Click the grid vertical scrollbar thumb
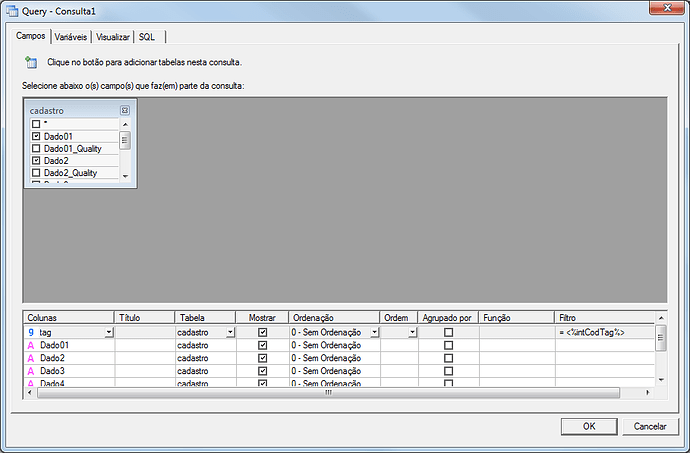The image size is (690, 453). point(661,338)
